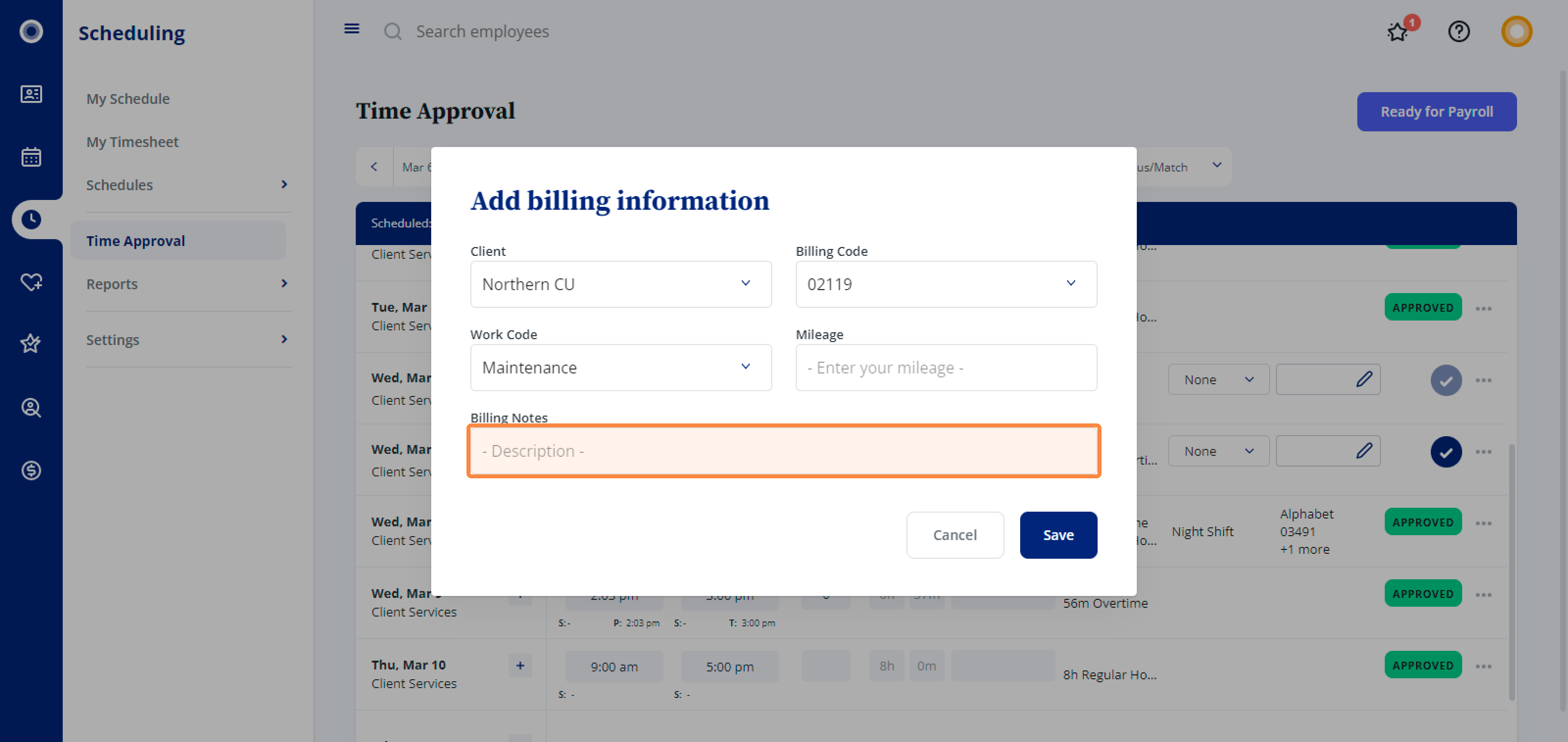Open favorites star with notification badge

pyautogui.click(x=1398, y=31)
